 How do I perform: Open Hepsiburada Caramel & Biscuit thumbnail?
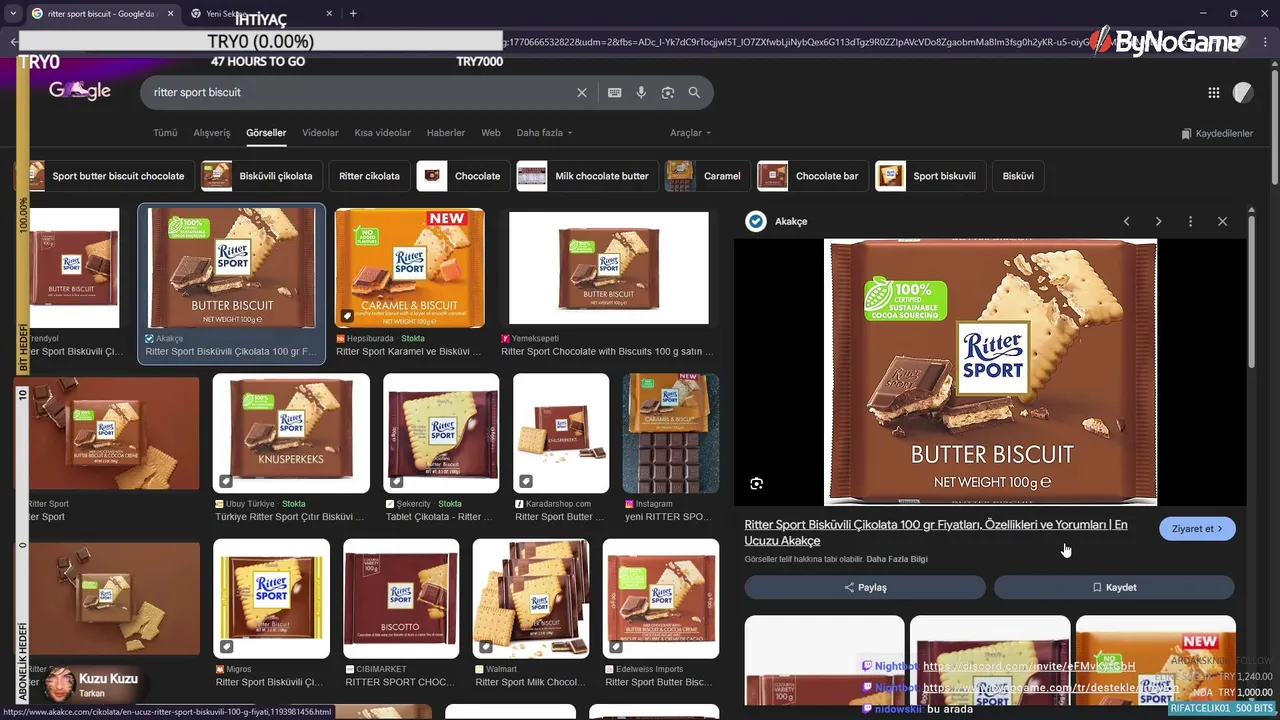point(410,268)
